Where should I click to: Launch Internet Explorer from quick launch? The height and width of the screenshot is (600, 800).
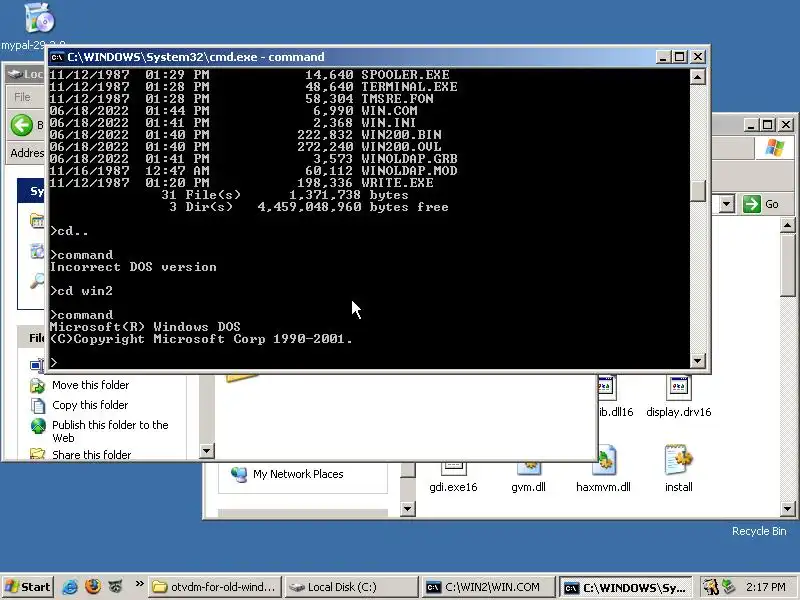coord(70,587)
